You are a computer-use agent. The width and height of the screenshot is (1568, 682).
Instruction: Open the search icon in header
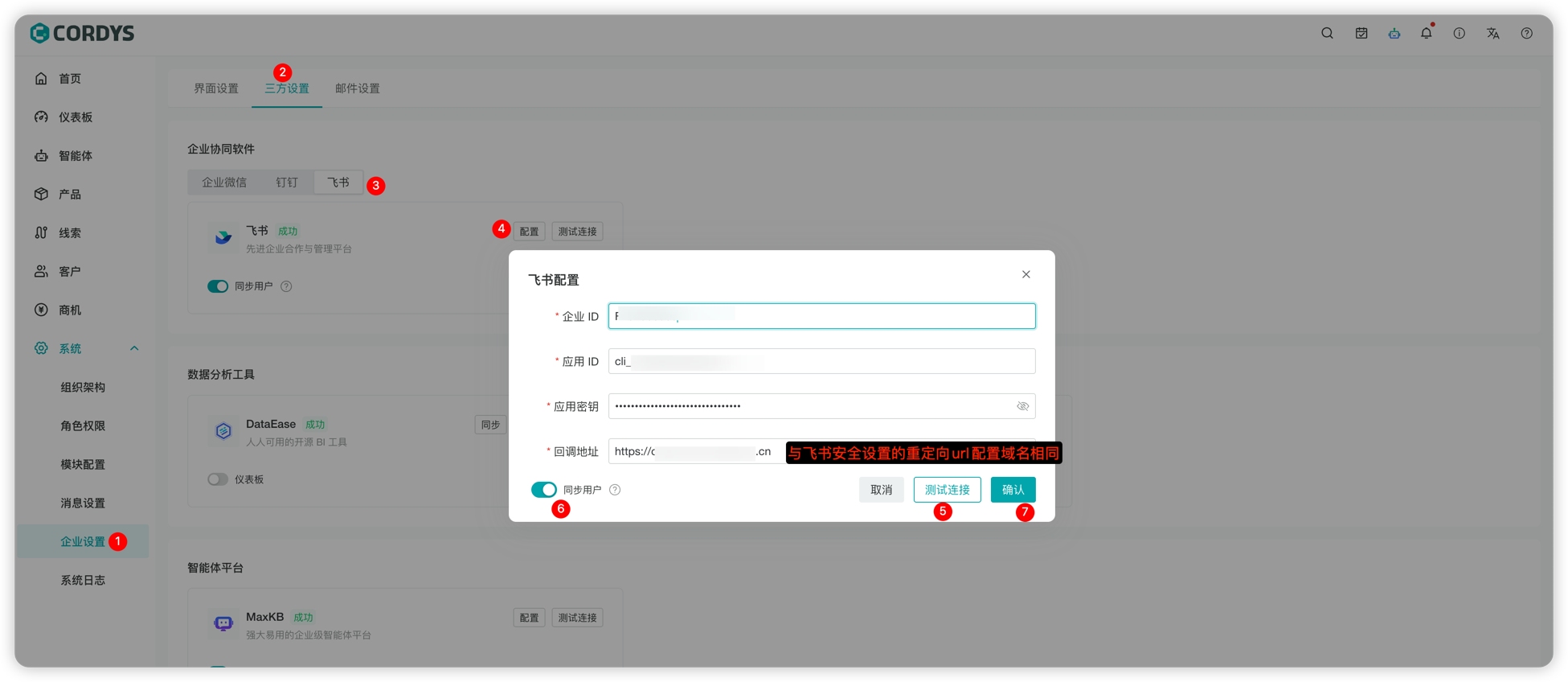[x=1327, y=33]
